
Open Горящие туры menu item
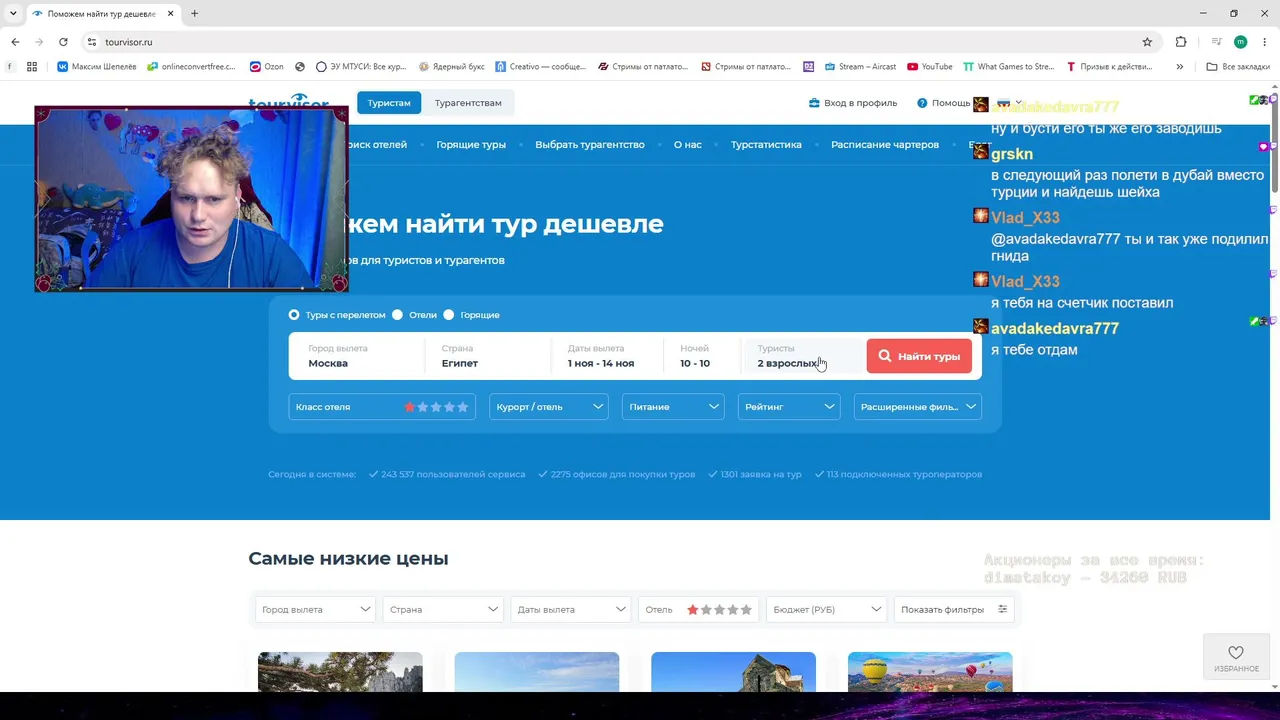click(471, 145)
